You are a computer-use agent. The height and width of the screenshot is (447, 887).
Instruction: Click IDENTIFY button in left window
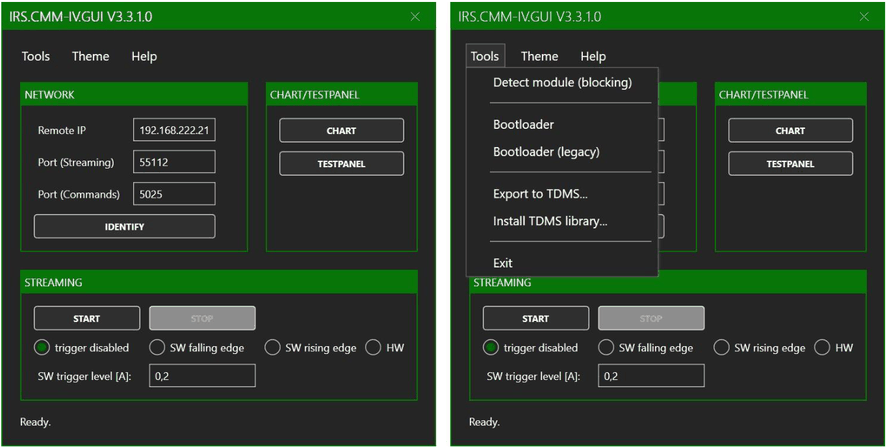124,226
